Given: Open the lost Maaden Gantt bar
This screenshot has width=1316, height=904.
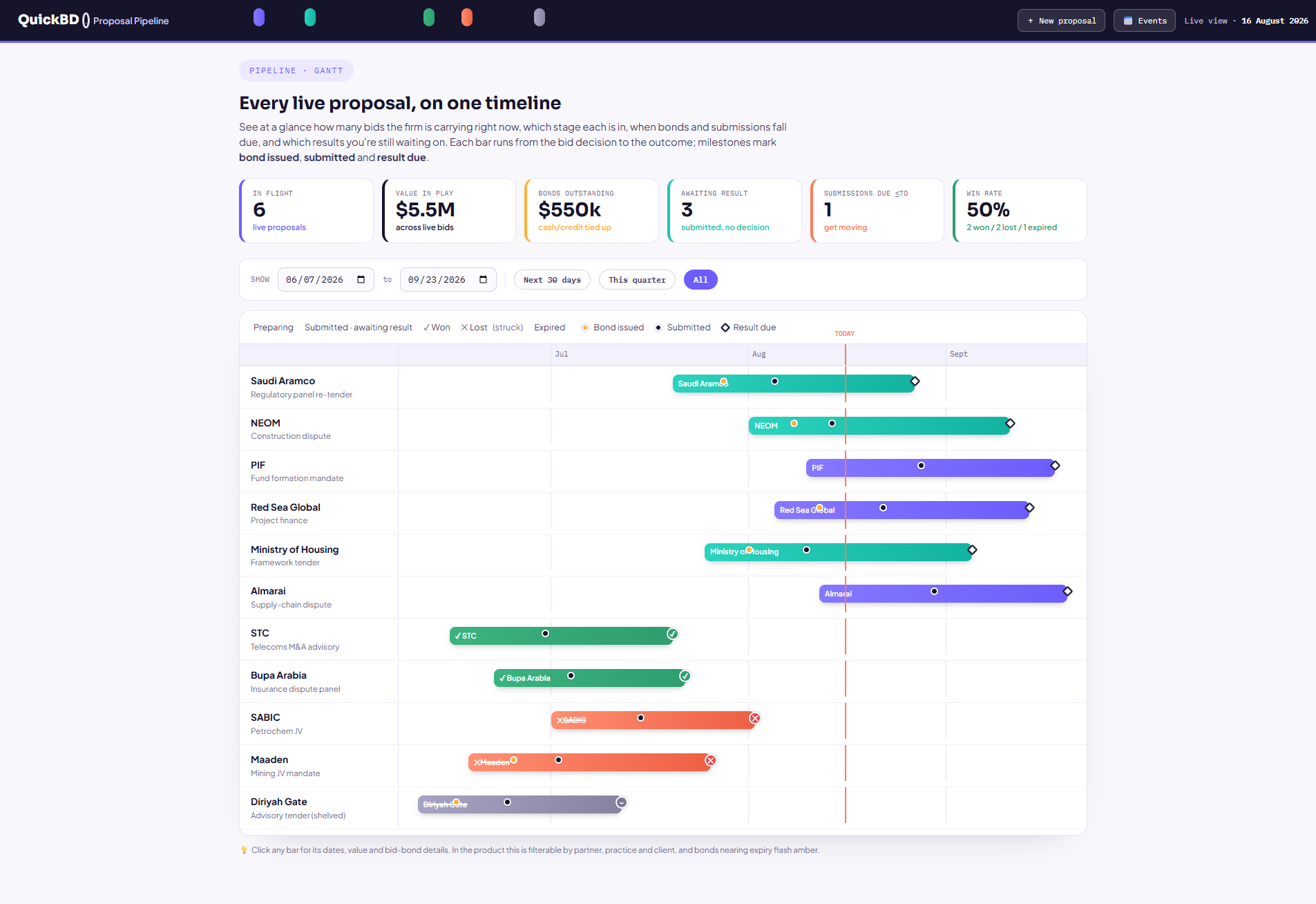Looking at the screenshot, I should tap(589, 762).
